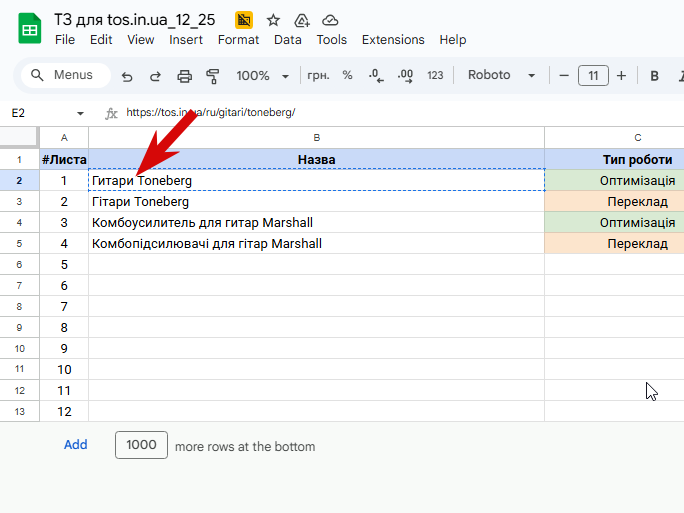The width and height of the screenshot is (684, 513).
Task: Click the move to Drive folder icon
Action: click(302, 20)
